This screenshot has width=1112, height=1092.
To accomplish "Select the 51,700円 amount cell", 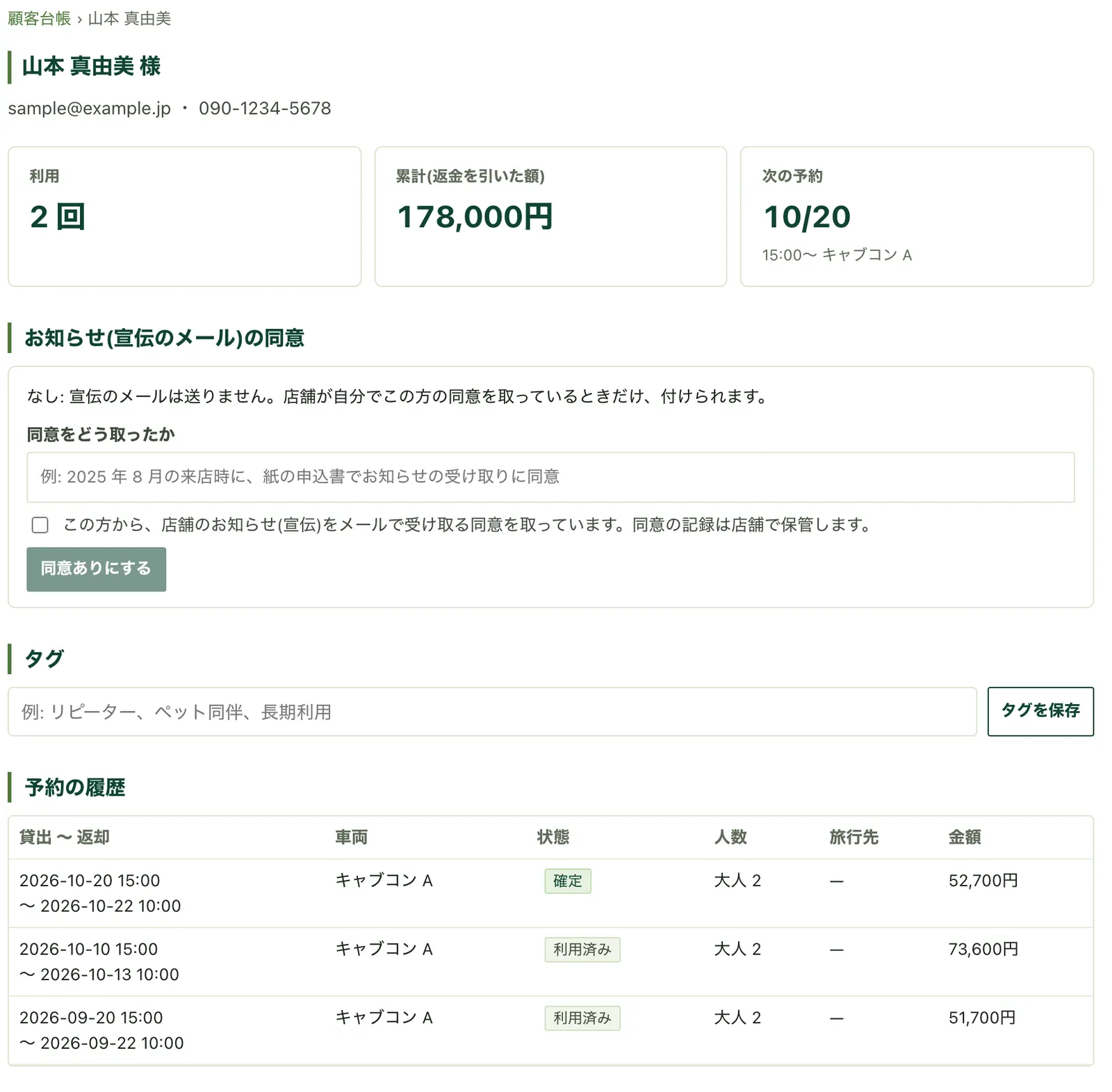I will 982,1018.
